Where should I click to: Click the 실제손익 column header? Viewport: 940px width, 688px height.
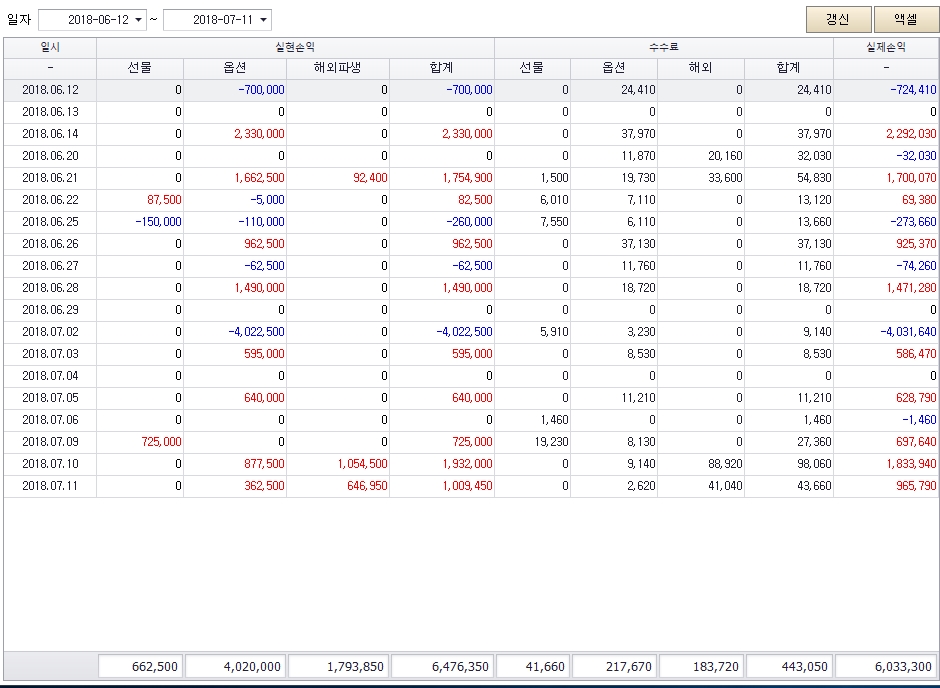tap(885, 47)
